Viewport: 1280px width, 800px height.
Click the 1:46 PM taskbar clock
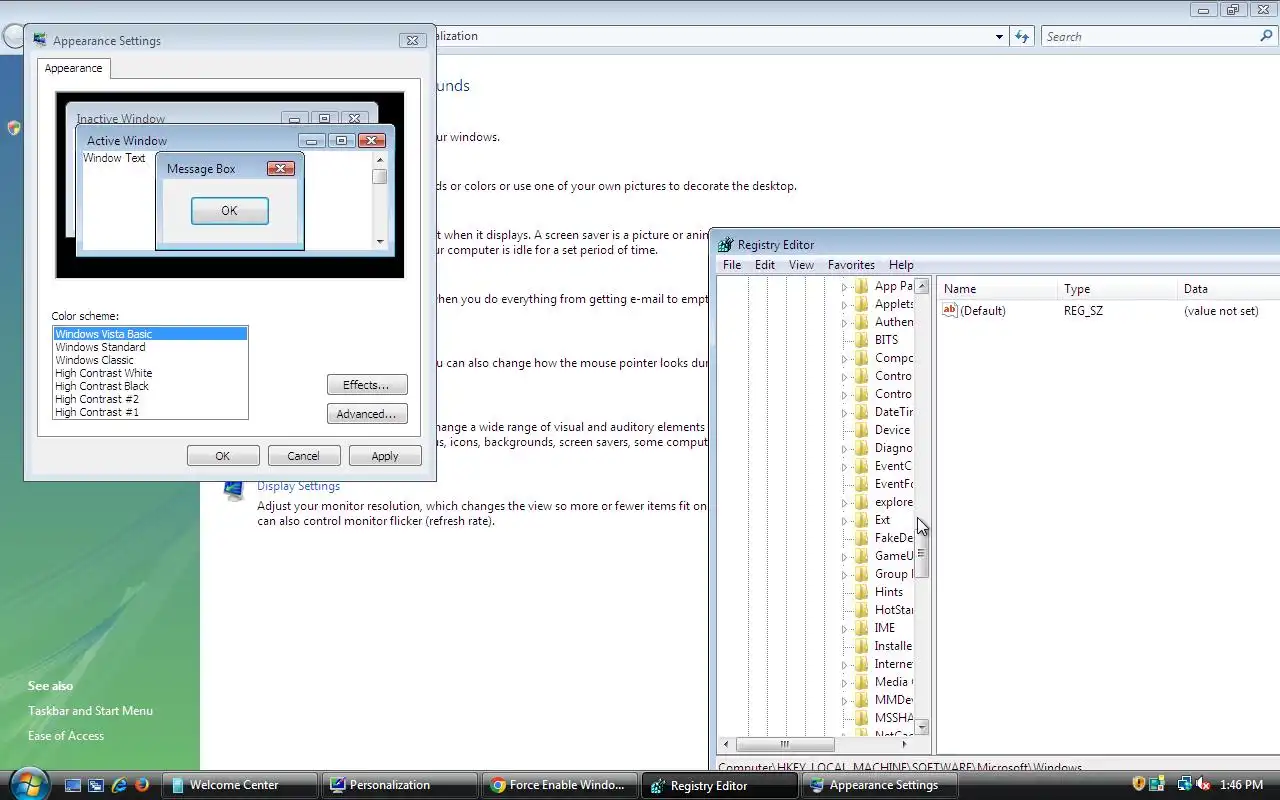pos(1241,785)
